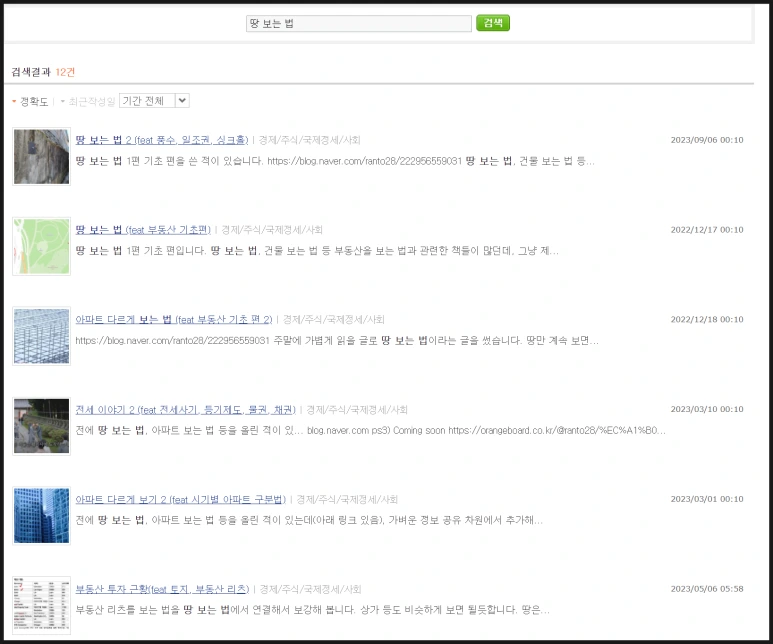Open post 부동산 투자 근황(feat 토지, 부동산 리츠)
Screen dimensions: 773x644
coord(162,589)
